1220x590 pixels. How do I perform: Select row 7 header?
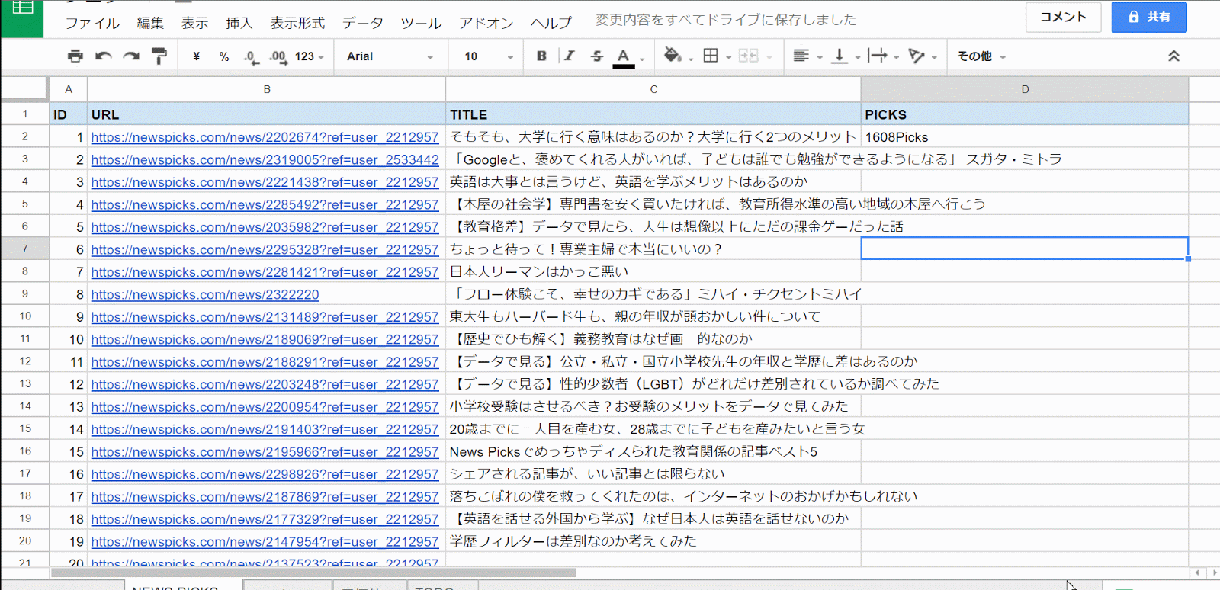(24, 249)
